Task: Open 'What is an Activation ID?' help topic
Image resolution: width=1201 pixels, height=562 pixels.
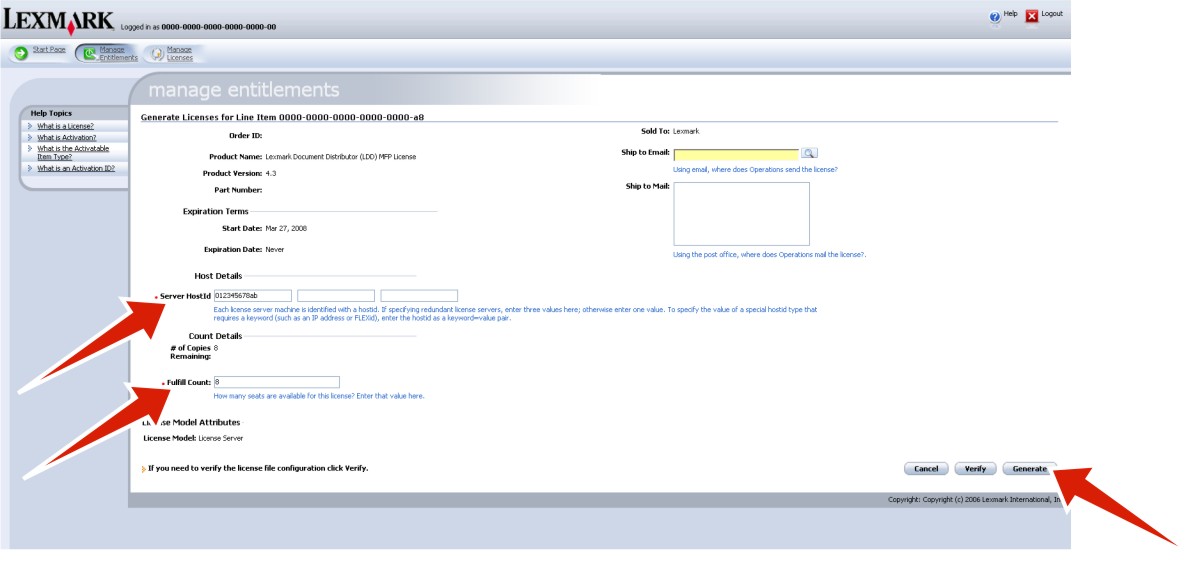Action: 76,168
